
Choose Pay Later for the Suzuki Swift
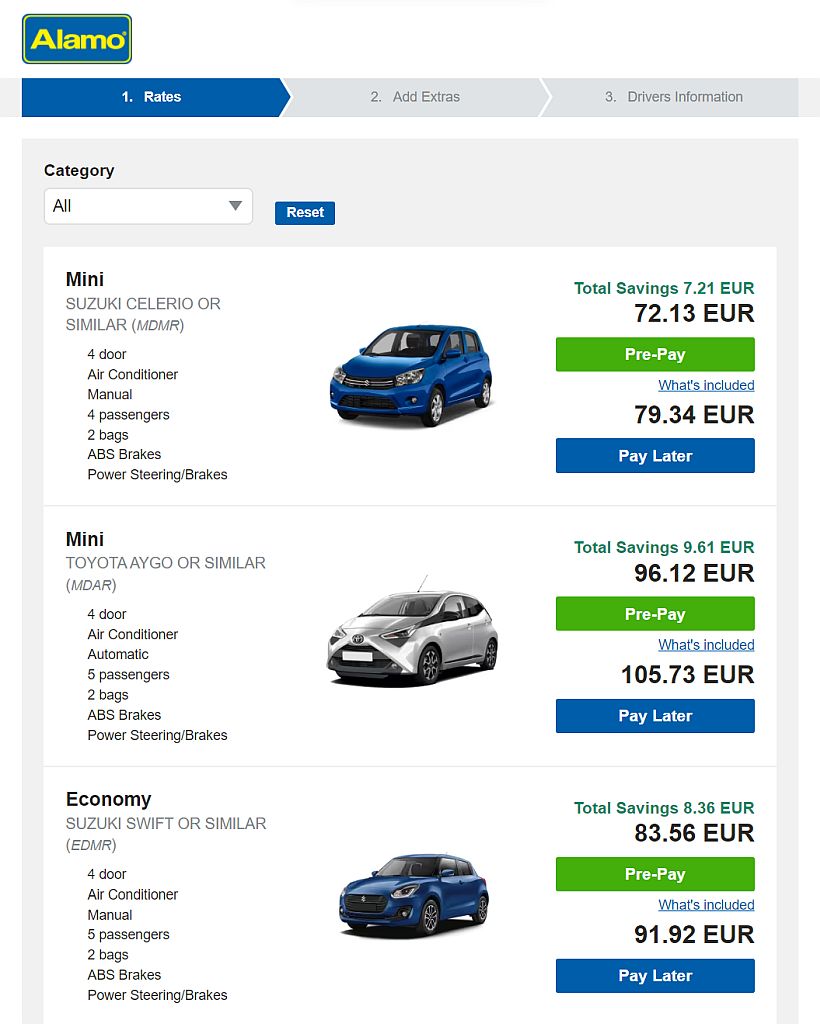(x=655, y=975)
